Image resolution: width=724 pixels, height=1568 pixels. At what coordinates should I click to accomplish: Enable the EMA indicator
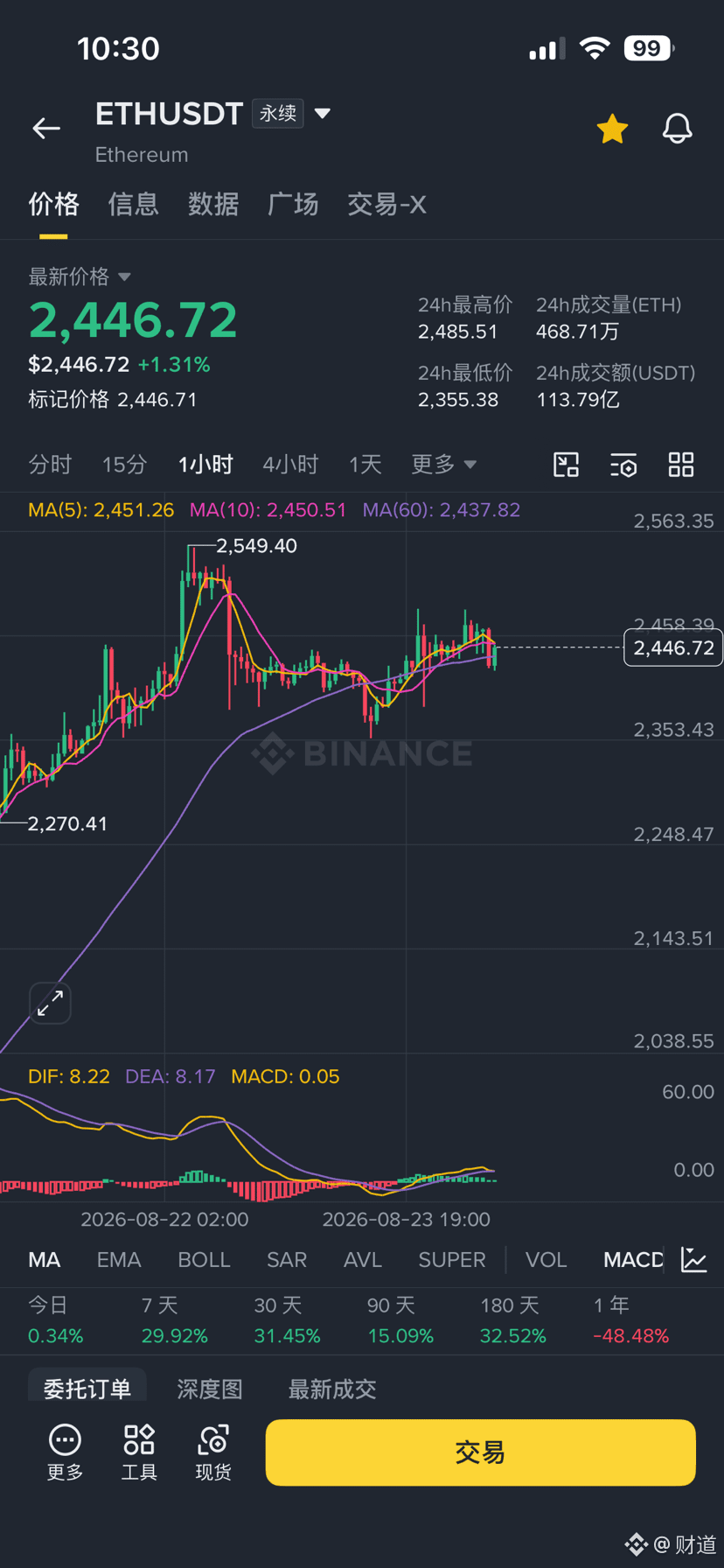click(x=119, y=1259)
